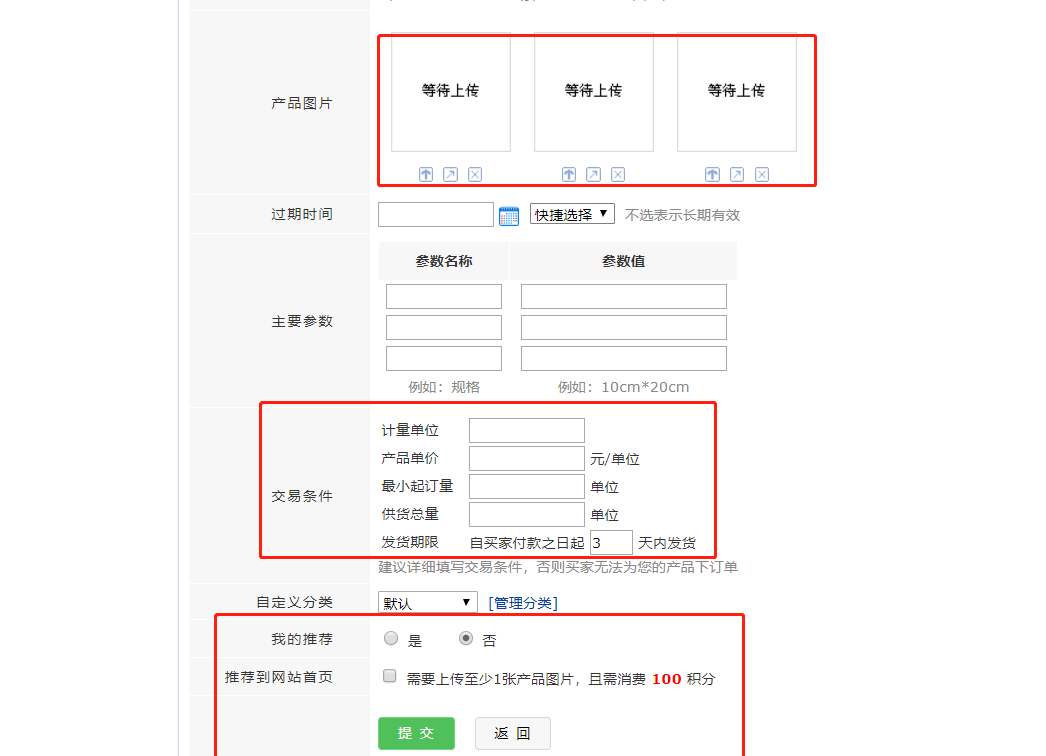Click upload icon under third product image

pyautogui.click(x=712, y=174)
